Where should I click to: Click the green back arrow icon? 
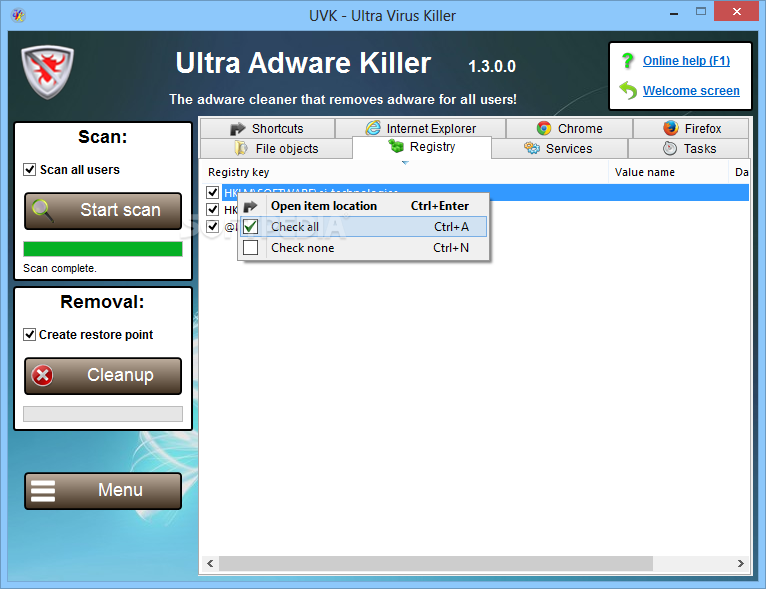point(628,90)
